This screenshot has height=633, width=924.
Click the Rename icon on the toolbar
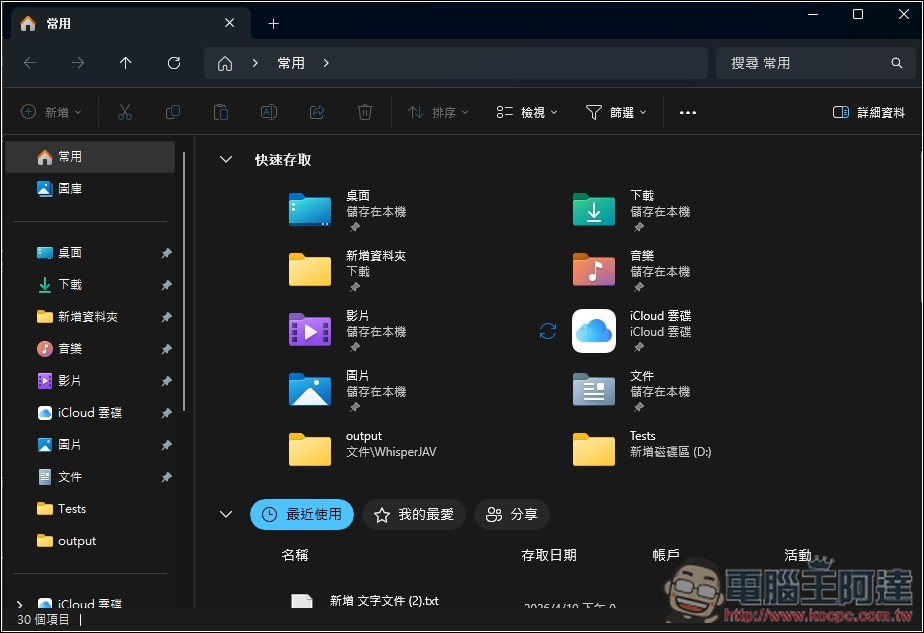tap(268, 112)
